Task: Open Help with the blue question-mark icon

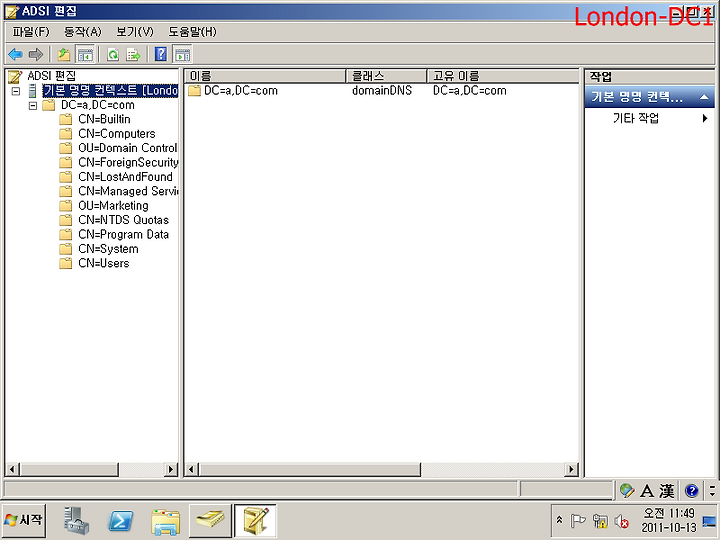Action: (161, 54)
